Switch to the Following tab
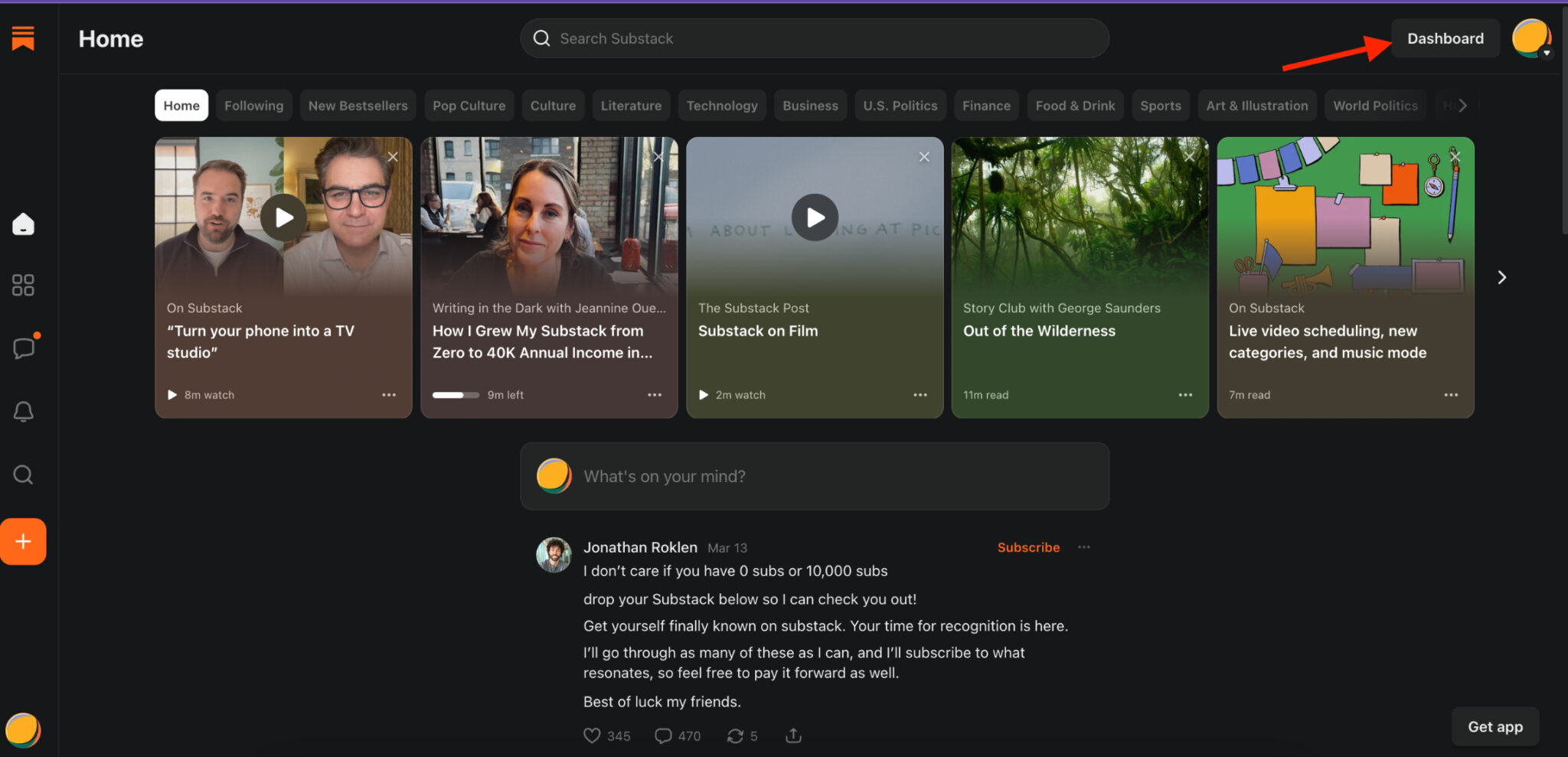Viewport: 1568px width, 757px height. (254, 105)
